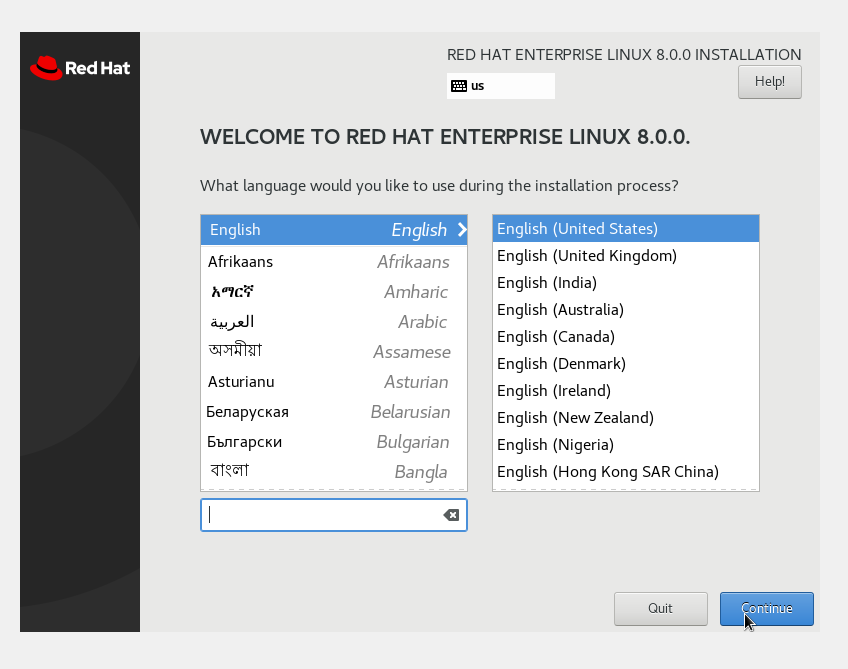Select Bulgarian language row

point(333,442)
